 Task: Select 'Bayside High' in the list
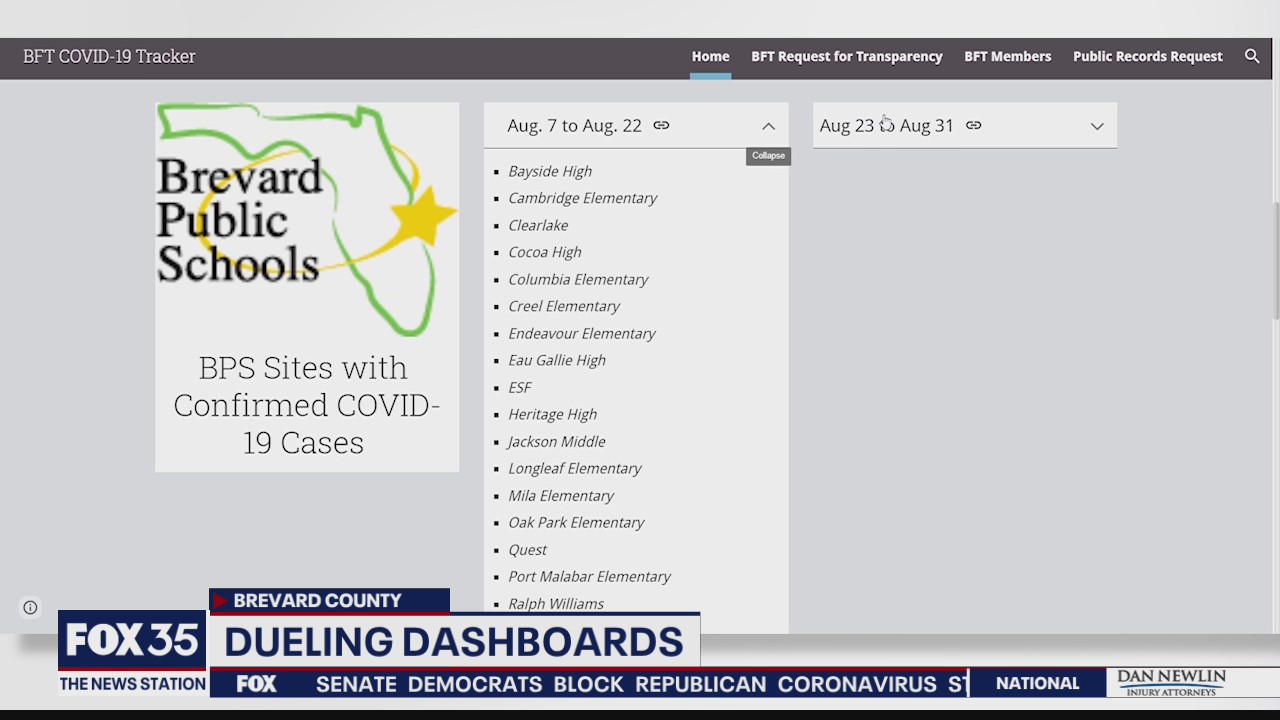pyautogui.click(x=550, y=171)
